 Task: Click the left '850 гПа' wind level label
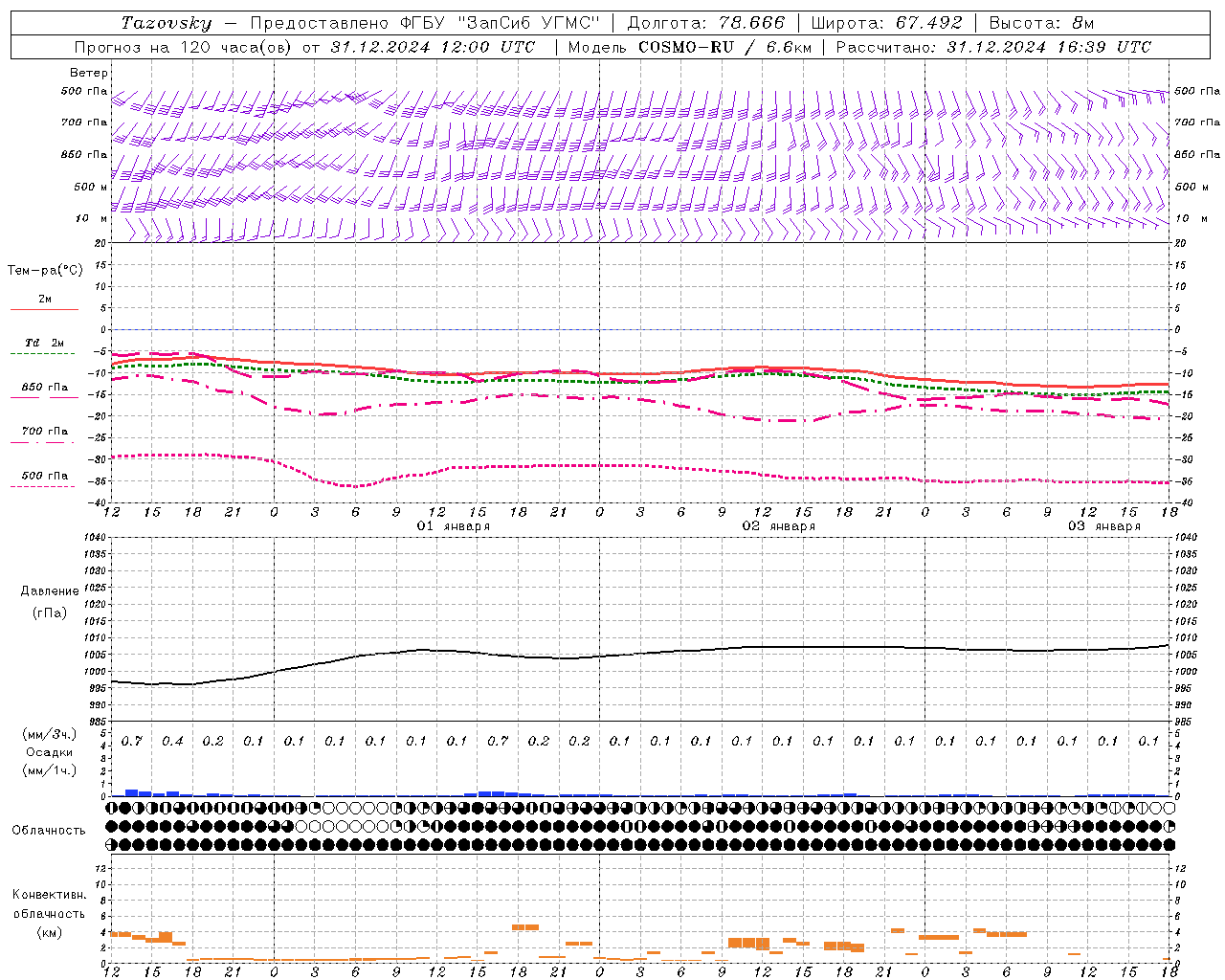click(84, 154)
